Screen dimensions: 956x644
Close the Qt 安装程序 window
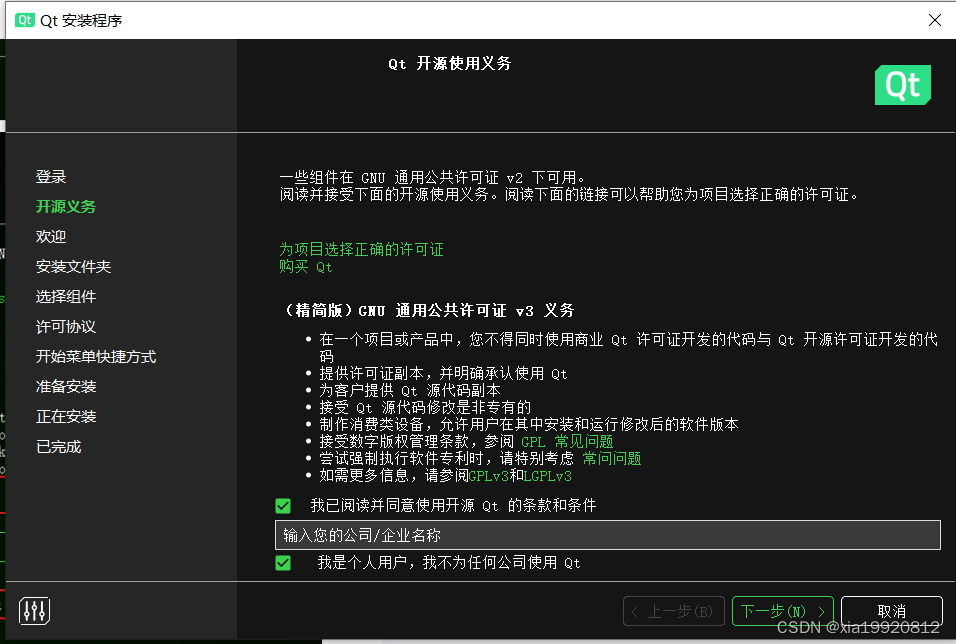[x=935, y=20]
